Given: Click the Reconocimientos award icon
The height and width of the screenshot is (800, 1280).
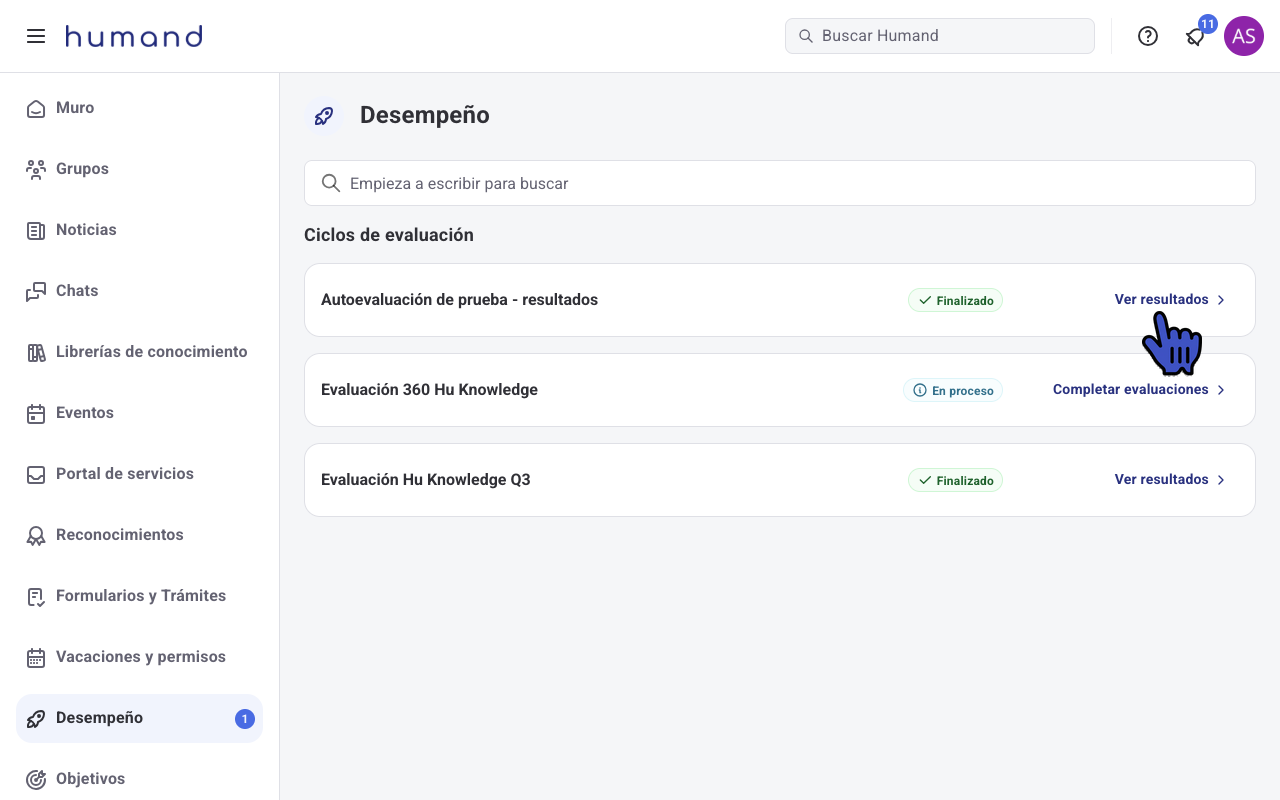Looking at the screenshot, I should click(36, 535).
